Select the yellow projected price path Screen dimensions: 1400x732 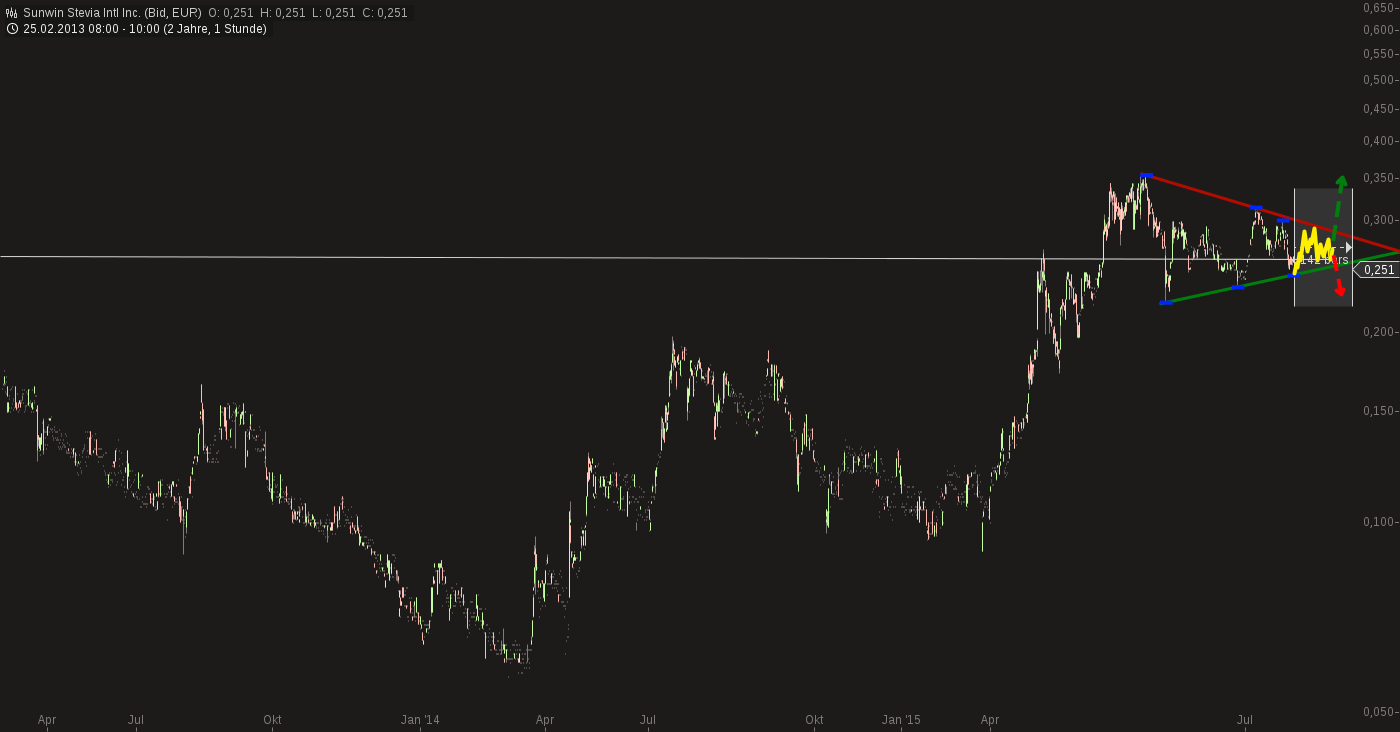[1312, 249]
